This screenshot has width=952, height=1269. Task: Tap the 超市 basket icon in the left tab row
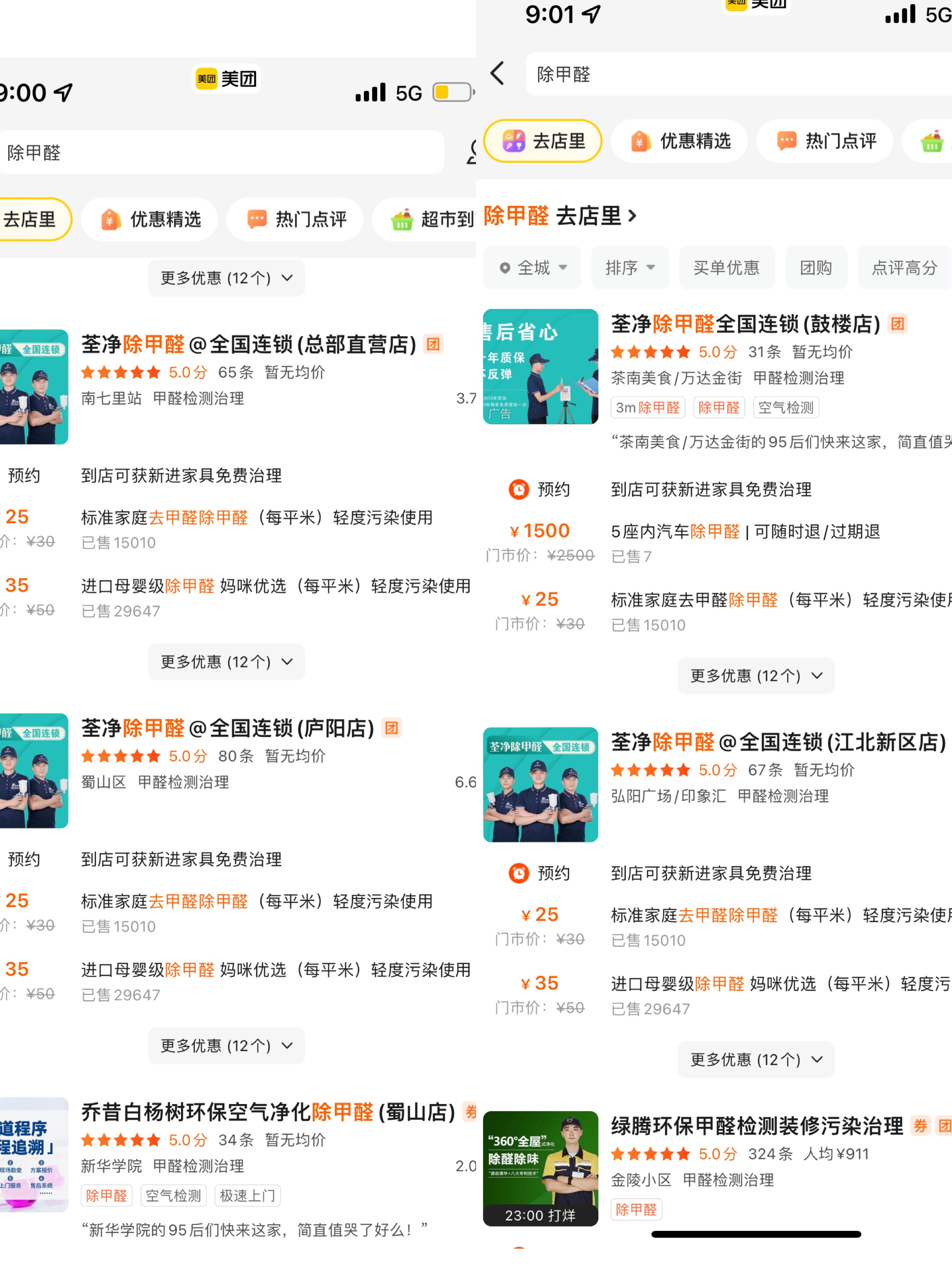(402, 219)
